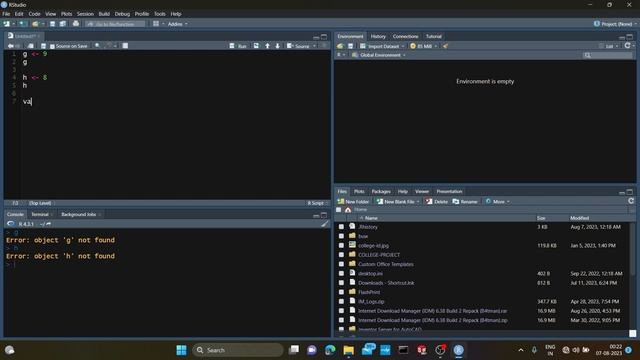Screen dimensions: 640x360
Task: Click the Run button in editor
Action: [x=238, y=46]
